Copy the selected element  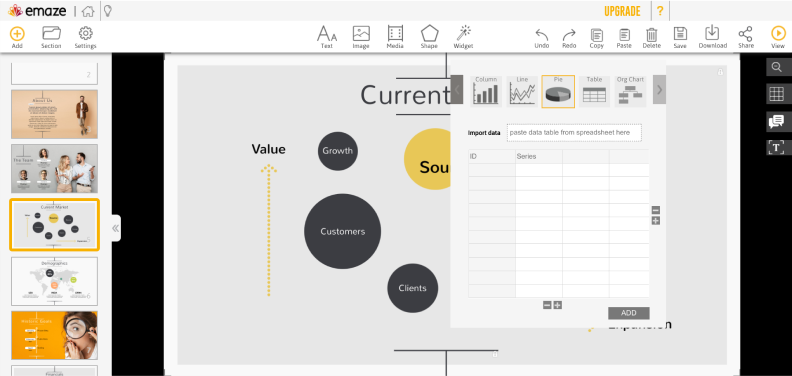tap(597, 38)
